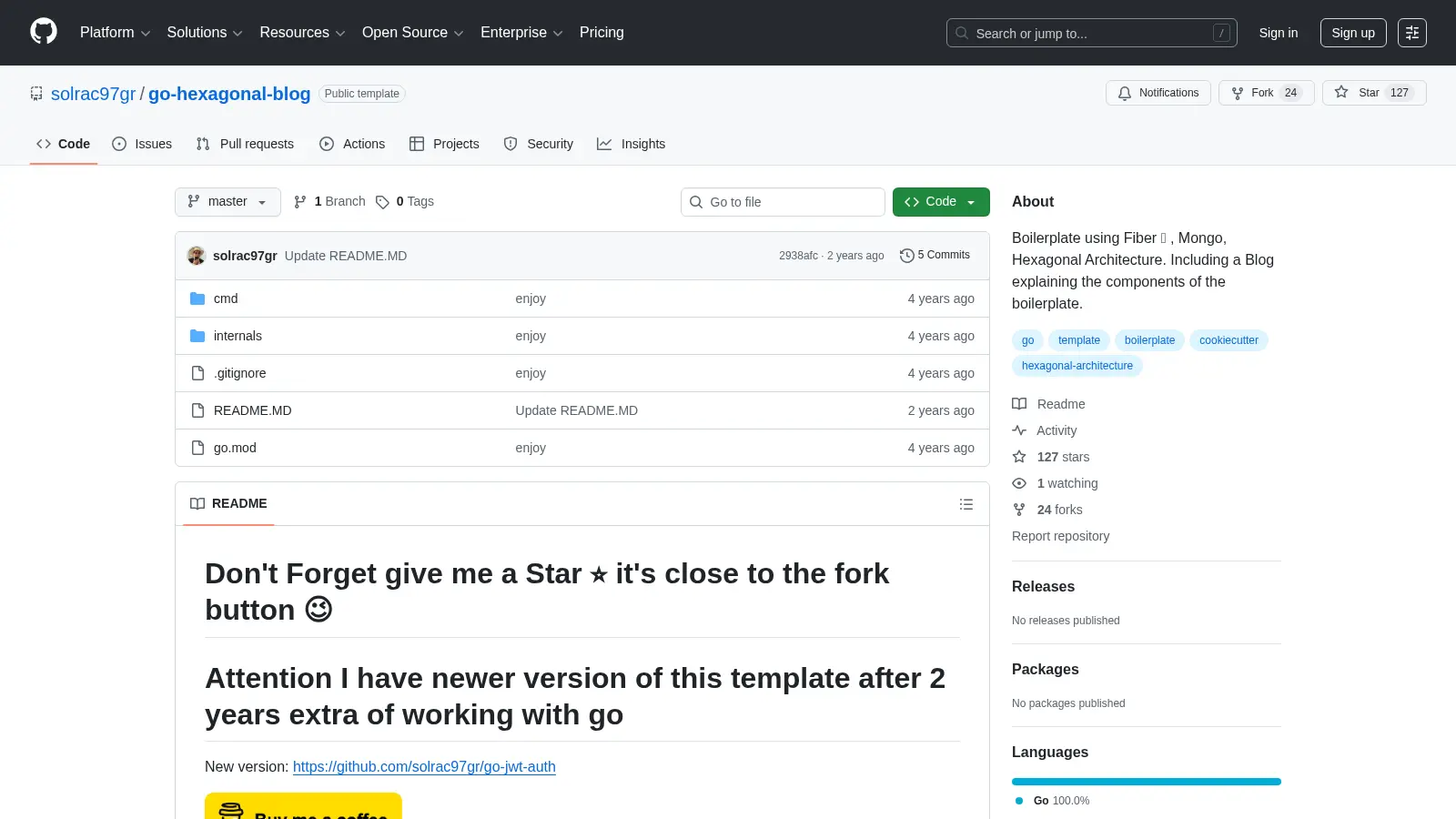
Task: Open the Projects tab
Action: click(444, 144)
